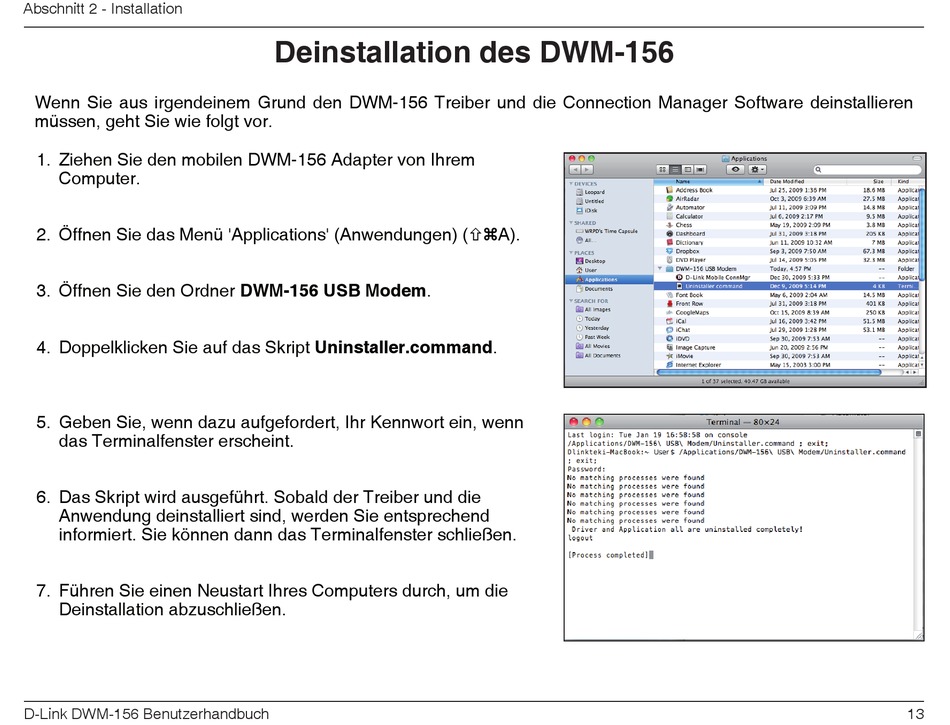This screenshot has height=725, width=950.
Task: Open iDisk from the sidebar
Action: (586, 210)
